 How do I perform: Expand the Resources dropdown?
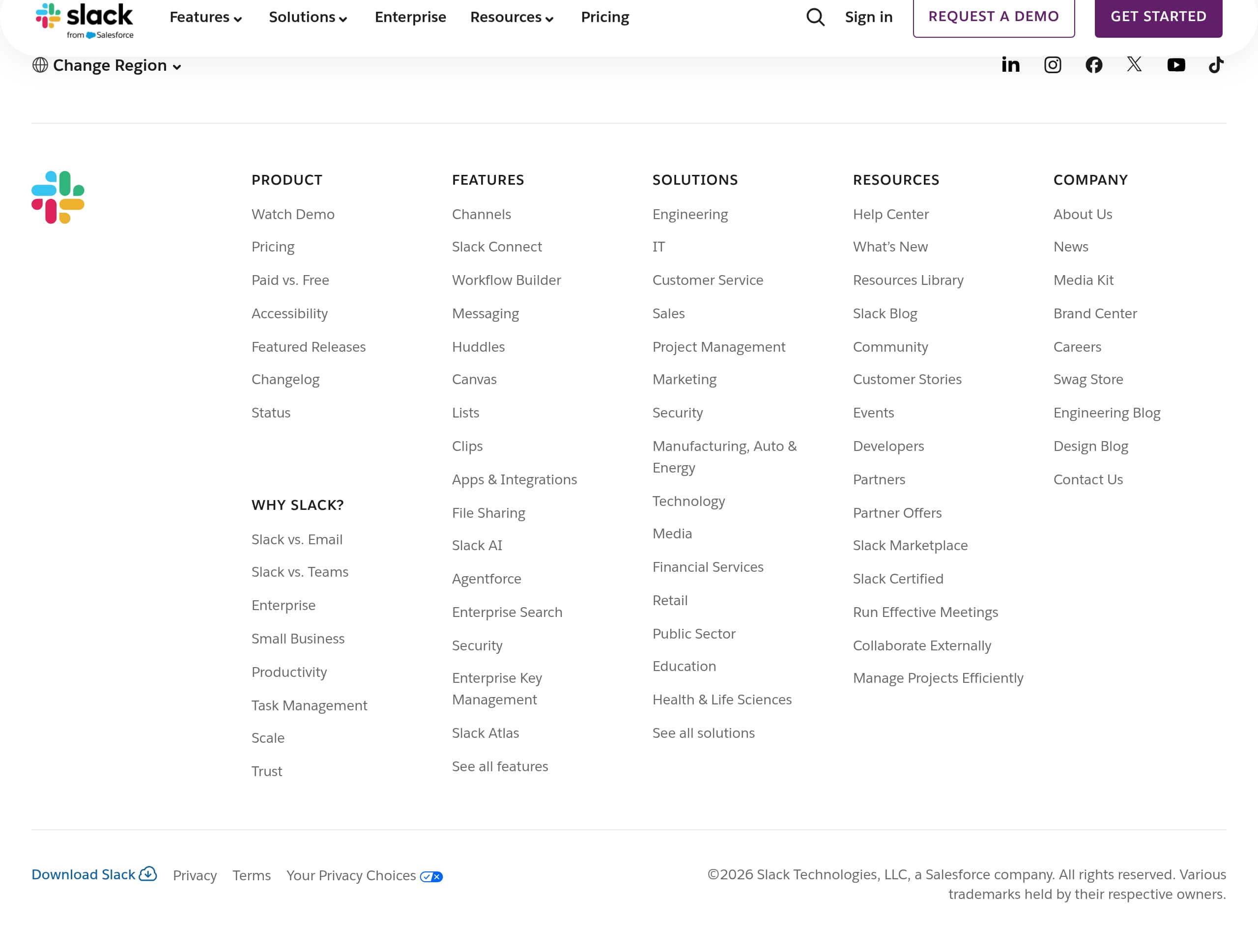(511, 17)
